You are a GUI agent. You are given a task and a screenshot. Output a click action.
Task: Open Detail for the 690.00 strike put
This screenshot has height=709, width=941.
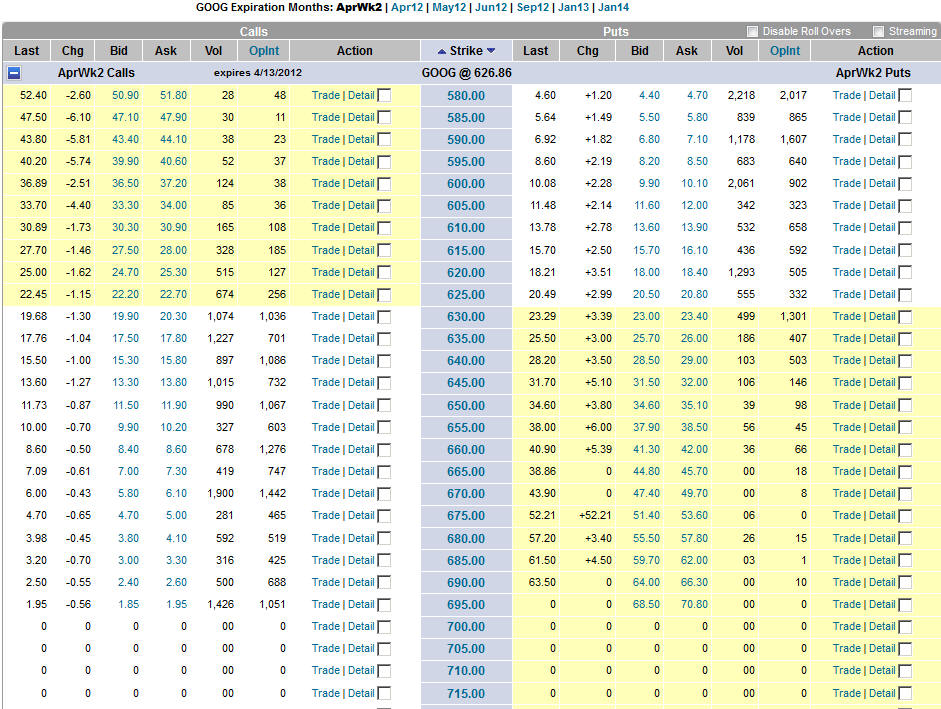click(x=882, y=582)
